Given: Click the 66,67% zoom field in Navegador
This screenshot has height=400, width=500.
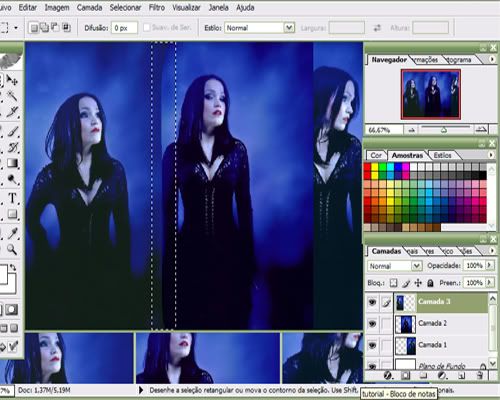Looking at the screenshot, I should tap(384, 130).
